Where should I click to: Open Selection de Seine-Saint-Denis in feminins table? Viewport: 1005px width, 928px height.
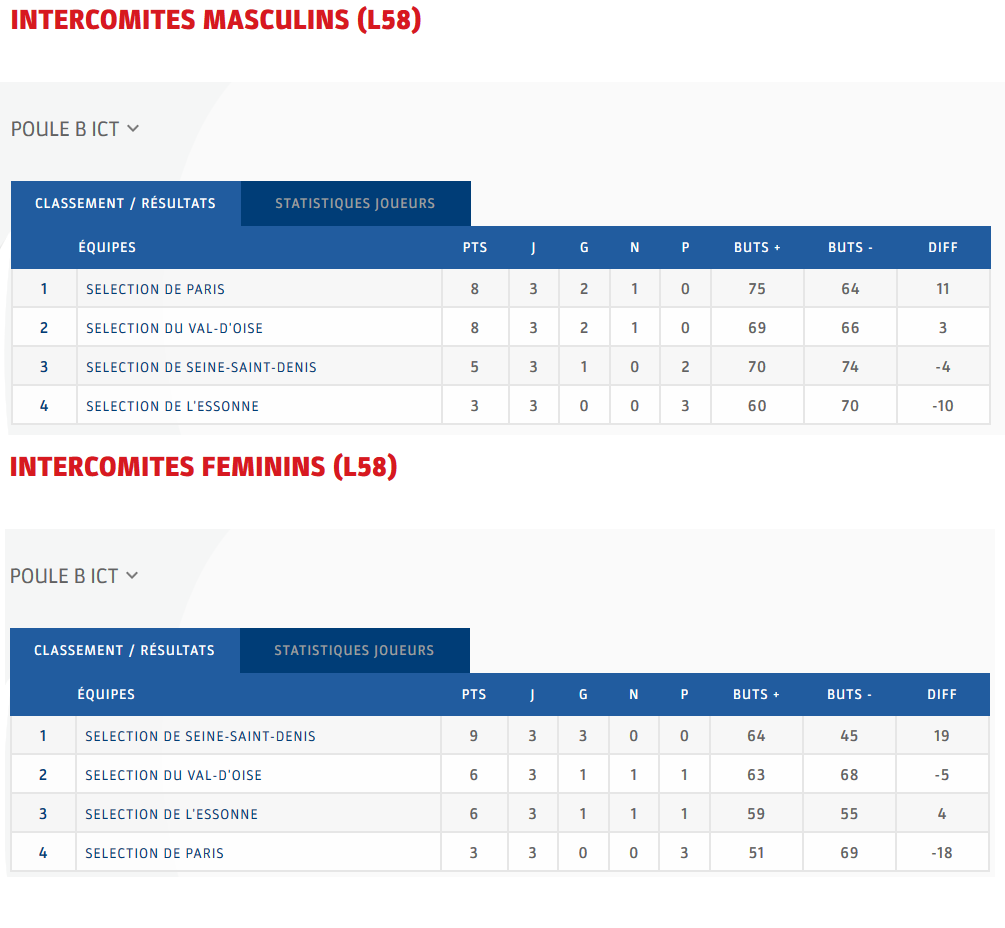[x=201, y=736]
